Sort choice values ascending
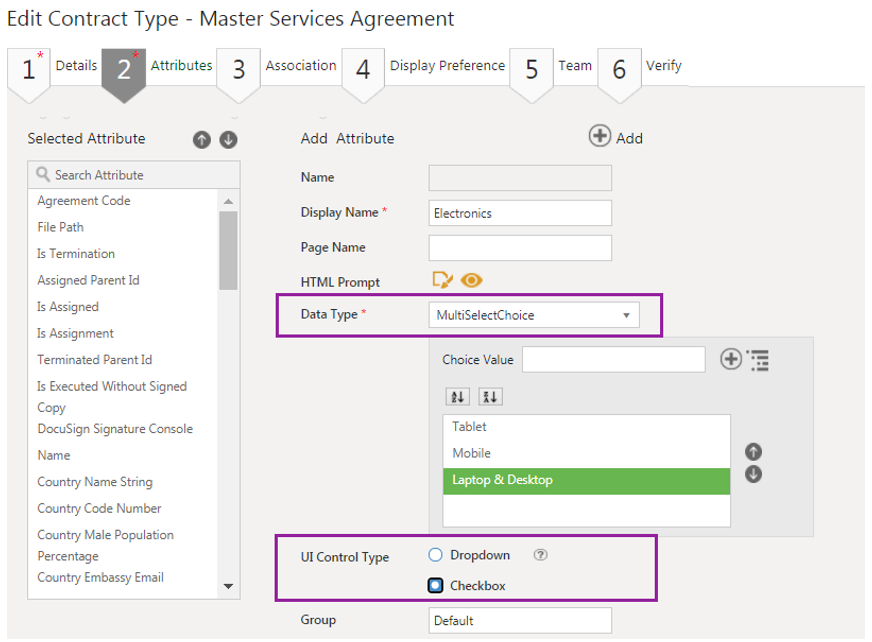The height and width of the screenshot is (642, 872). click(x=458, y=397)
